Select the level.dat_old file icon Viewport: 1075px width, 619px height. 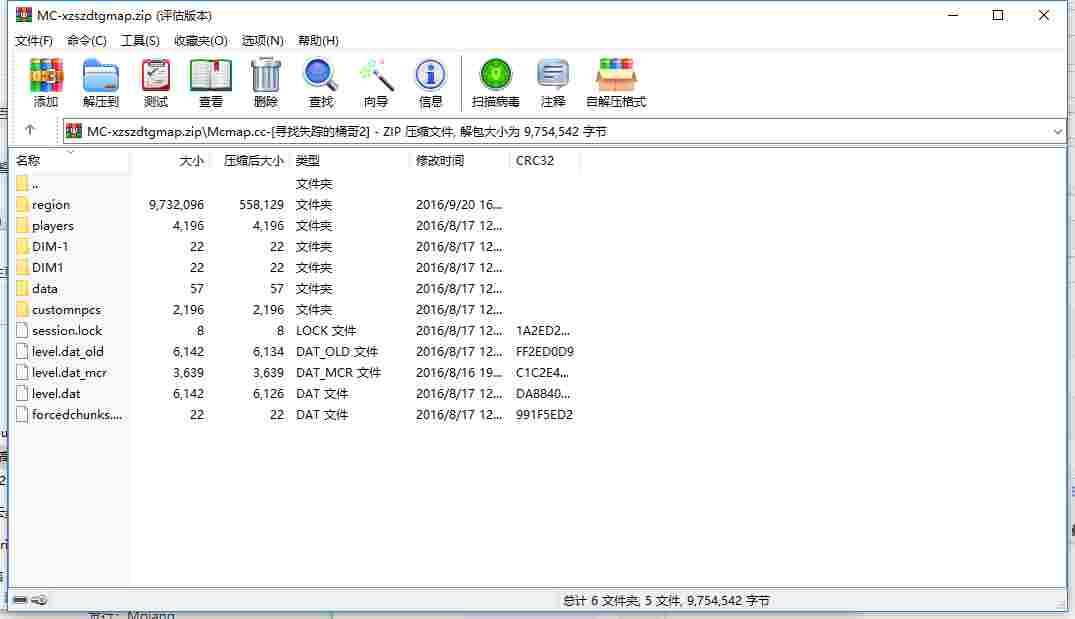coord(22,352)
